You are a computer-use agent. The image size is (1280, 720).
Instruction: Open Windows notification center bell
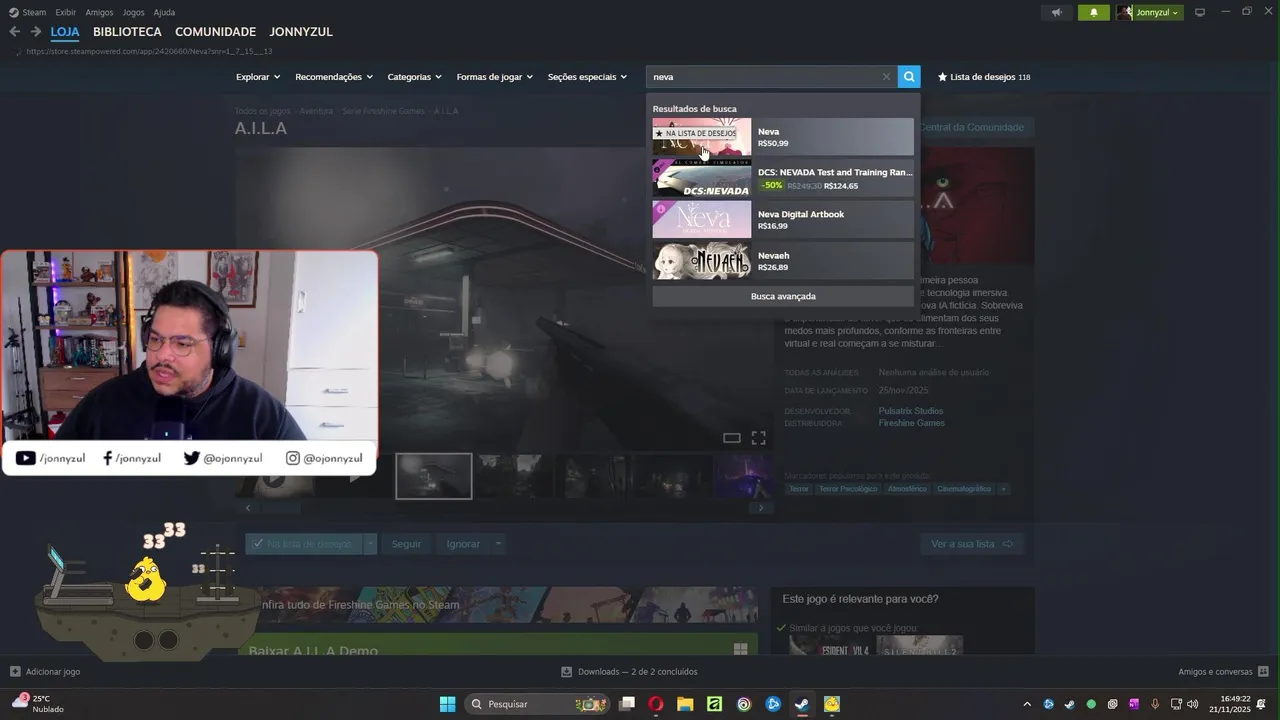click(x=1262, y=704)
